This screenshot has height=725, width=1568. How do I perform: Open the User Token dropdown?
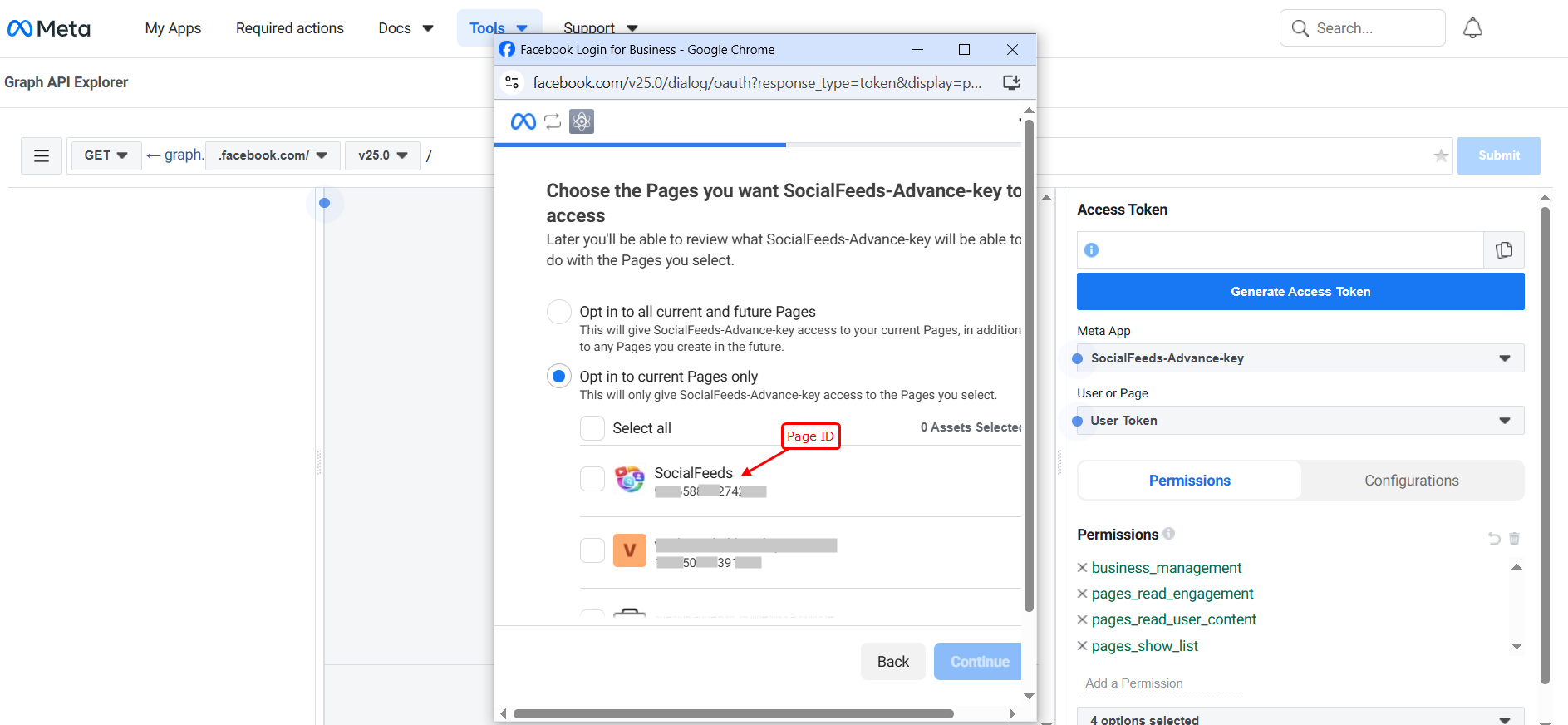coord(1300,421)
